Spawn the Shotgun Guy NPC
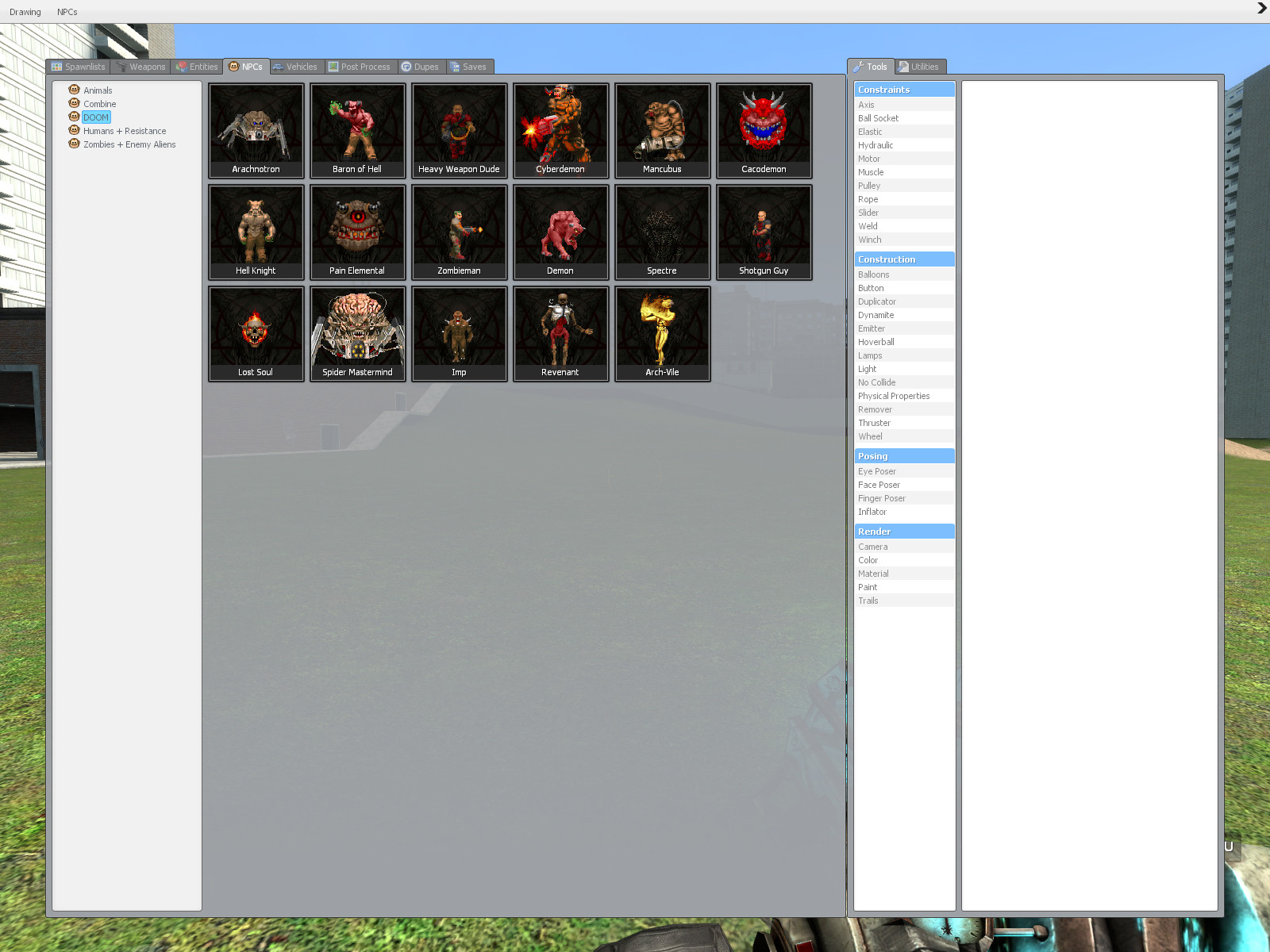1270x952 pixels. (x=764, y=232)
